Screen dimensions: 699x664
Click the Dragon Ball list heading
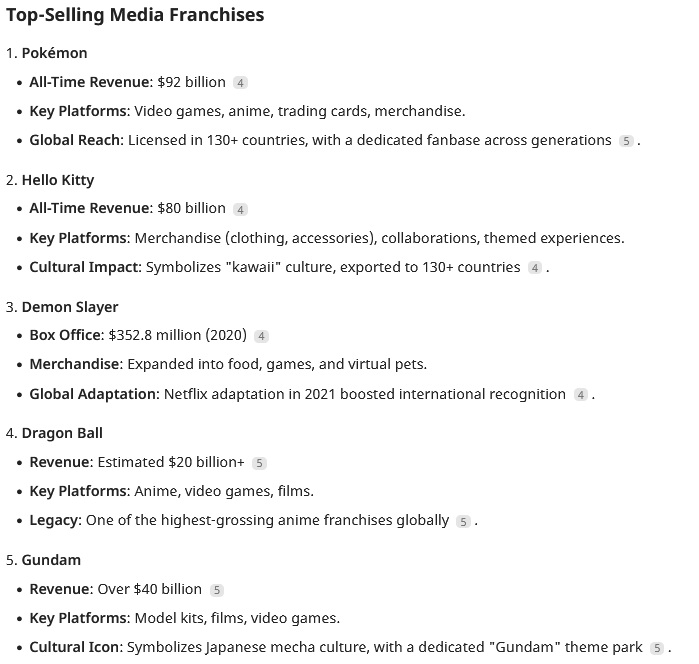[62, 433]
